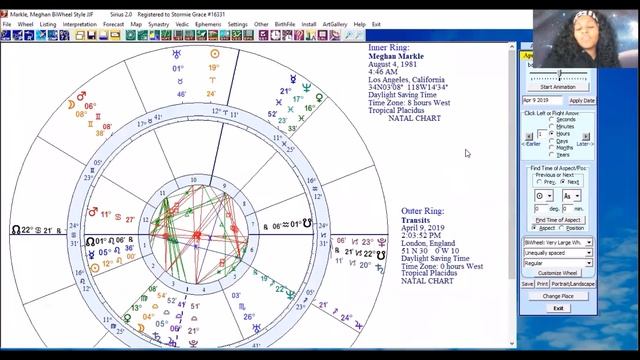The image size is (640, 360).
Task: Click the deg value input field
Action: [540, 209]
